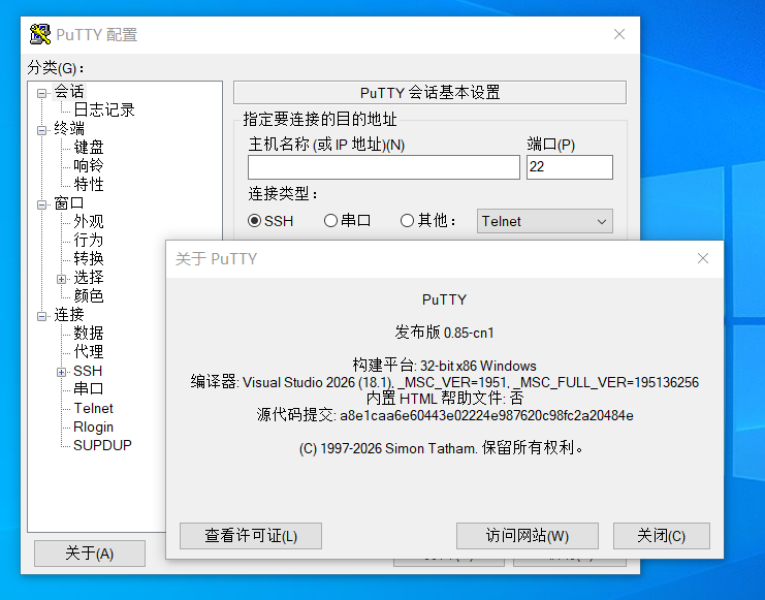Select the SSH connection type radio button
765x600 pixels.
[x=254, y=221]
